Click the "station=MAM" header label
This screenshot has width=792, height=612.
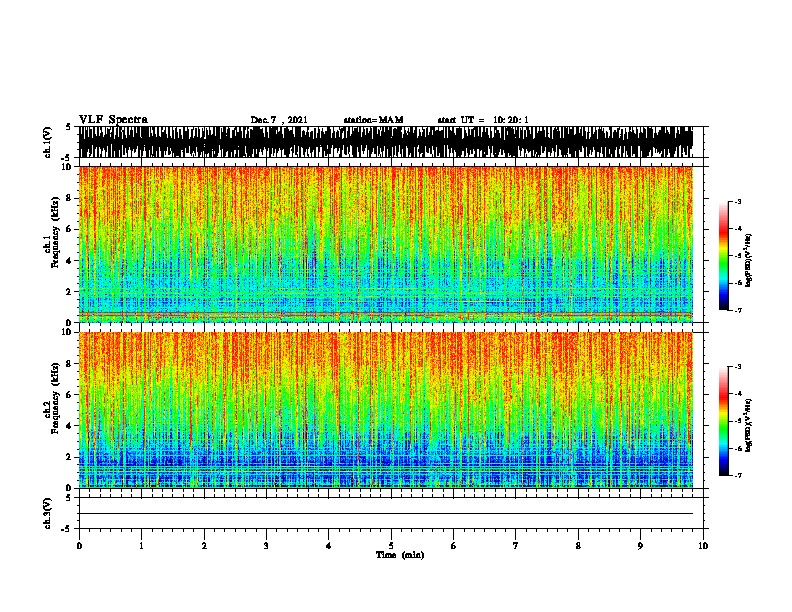tap(373, 120)
